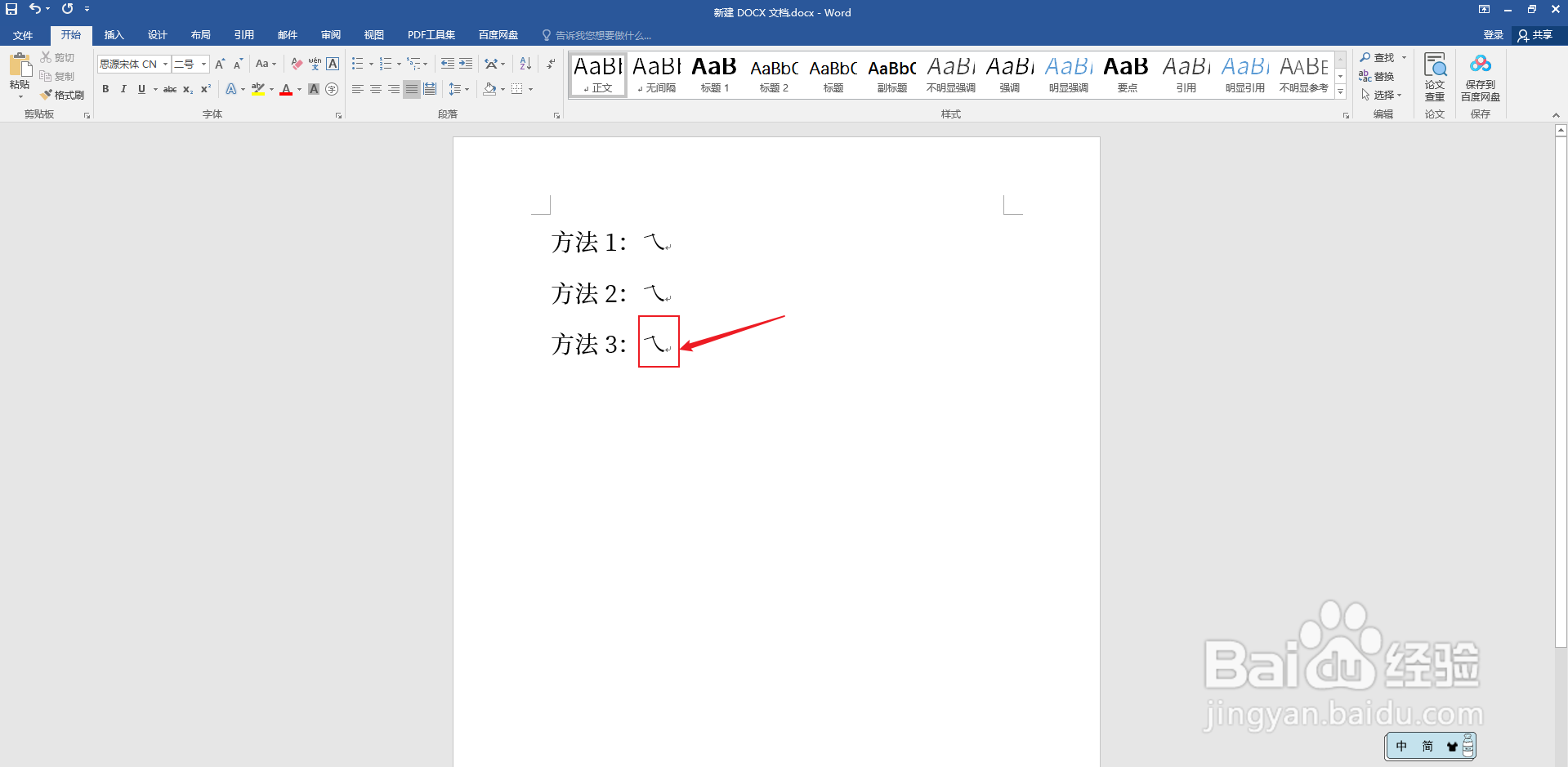Show or hide paragraph marks

click(551, 64)
